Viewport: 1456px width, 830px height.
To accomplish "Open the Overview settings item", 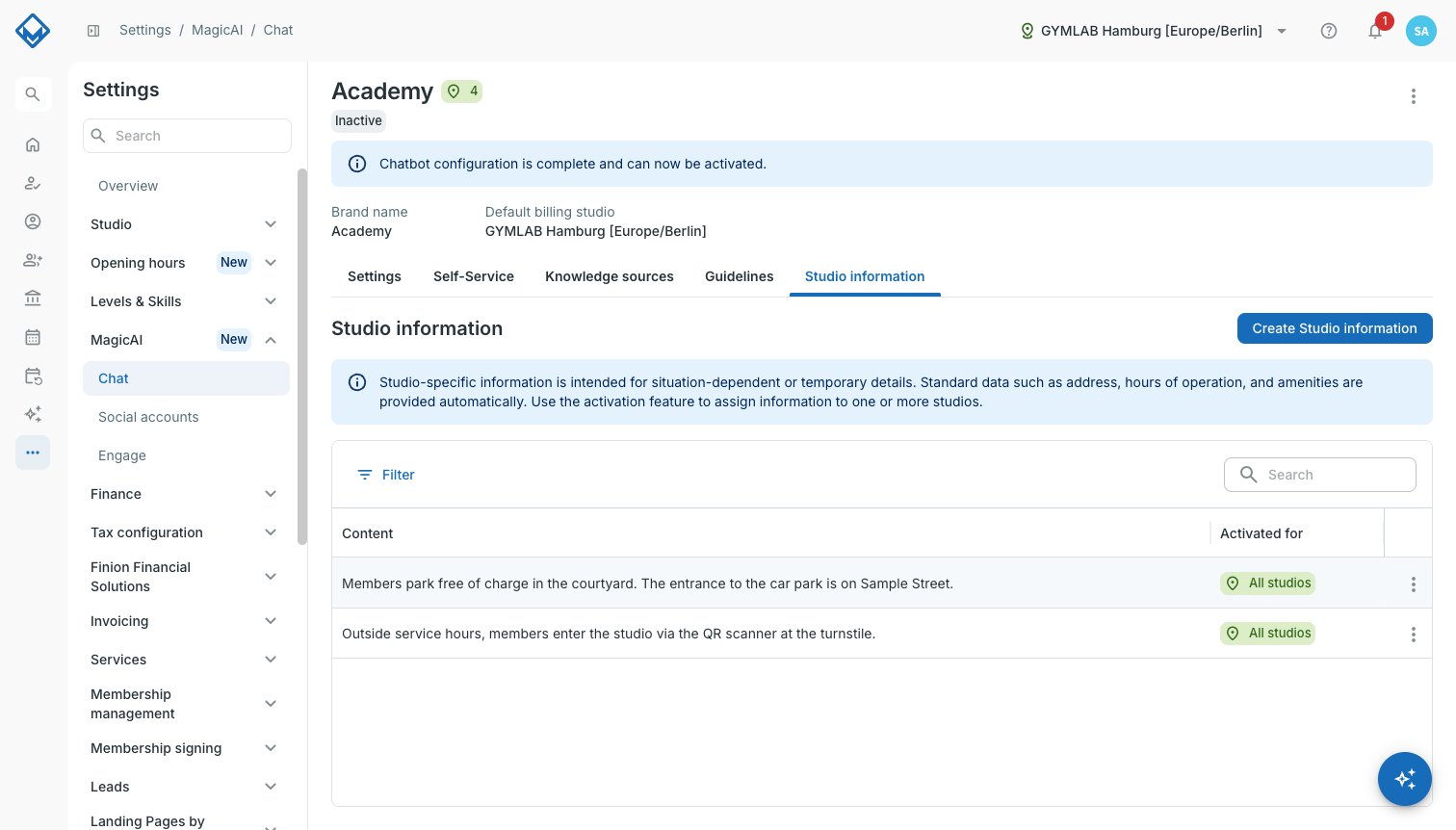I will click(x=186, y=186).
